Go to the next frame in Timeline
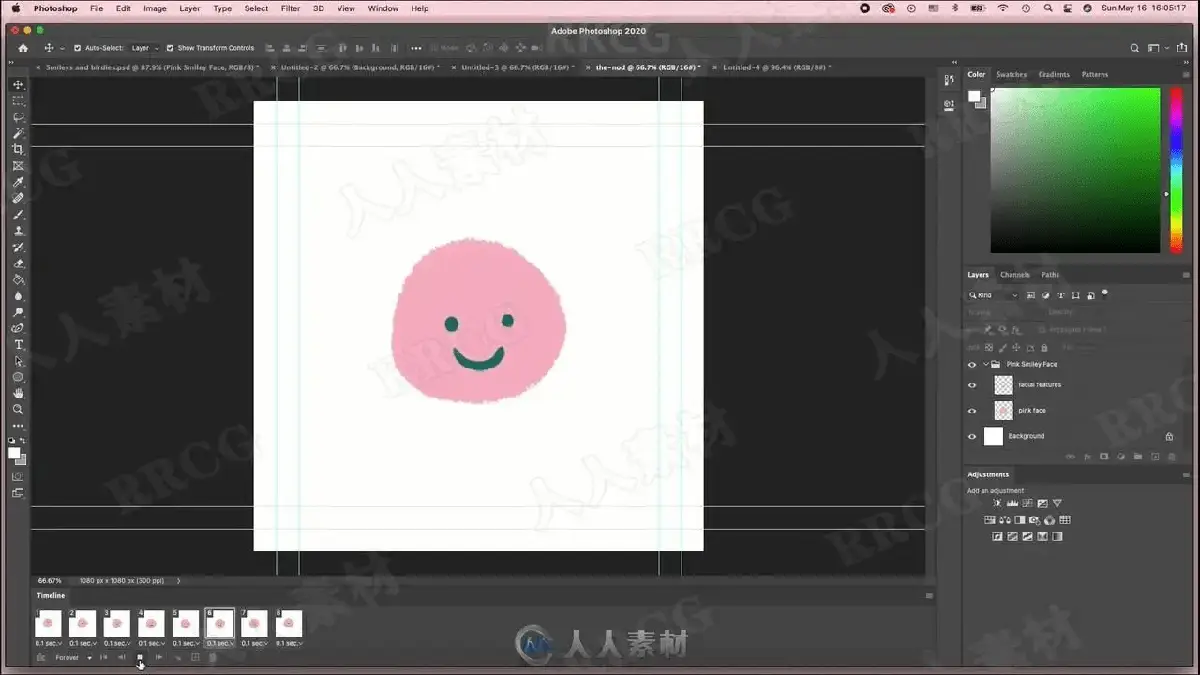Viewport: 1200px width, 675px height. [159, 657]
